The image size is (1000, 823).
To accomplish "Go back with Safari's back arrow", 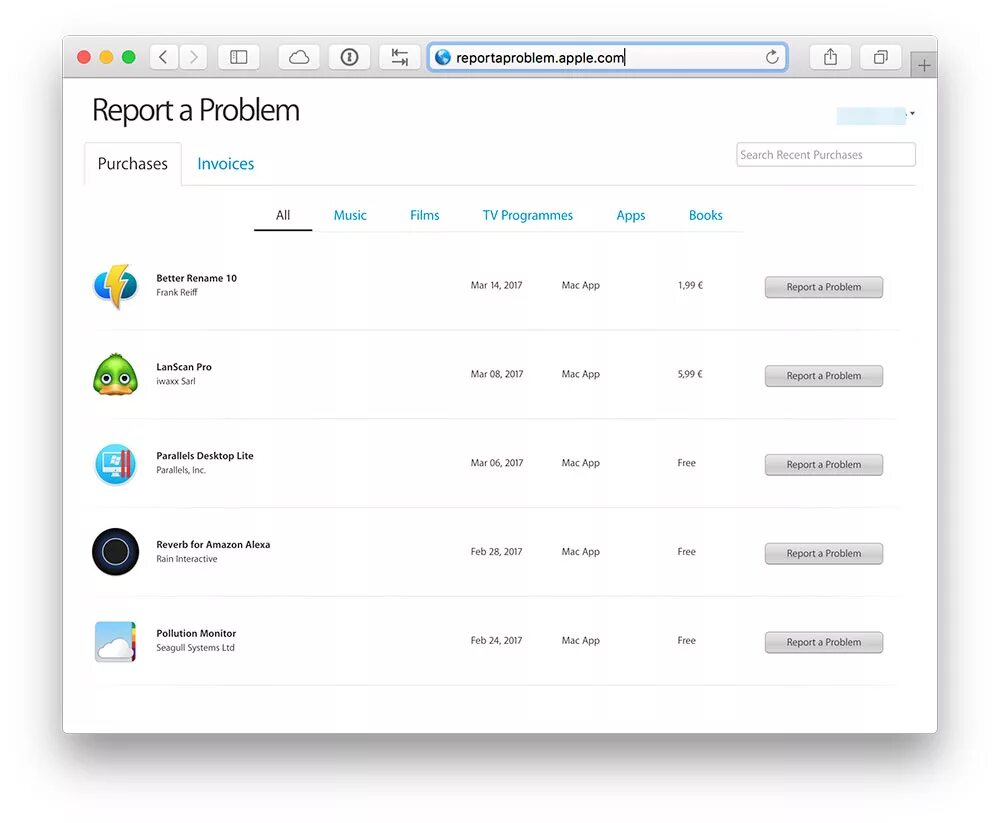I will click(164, 57).
